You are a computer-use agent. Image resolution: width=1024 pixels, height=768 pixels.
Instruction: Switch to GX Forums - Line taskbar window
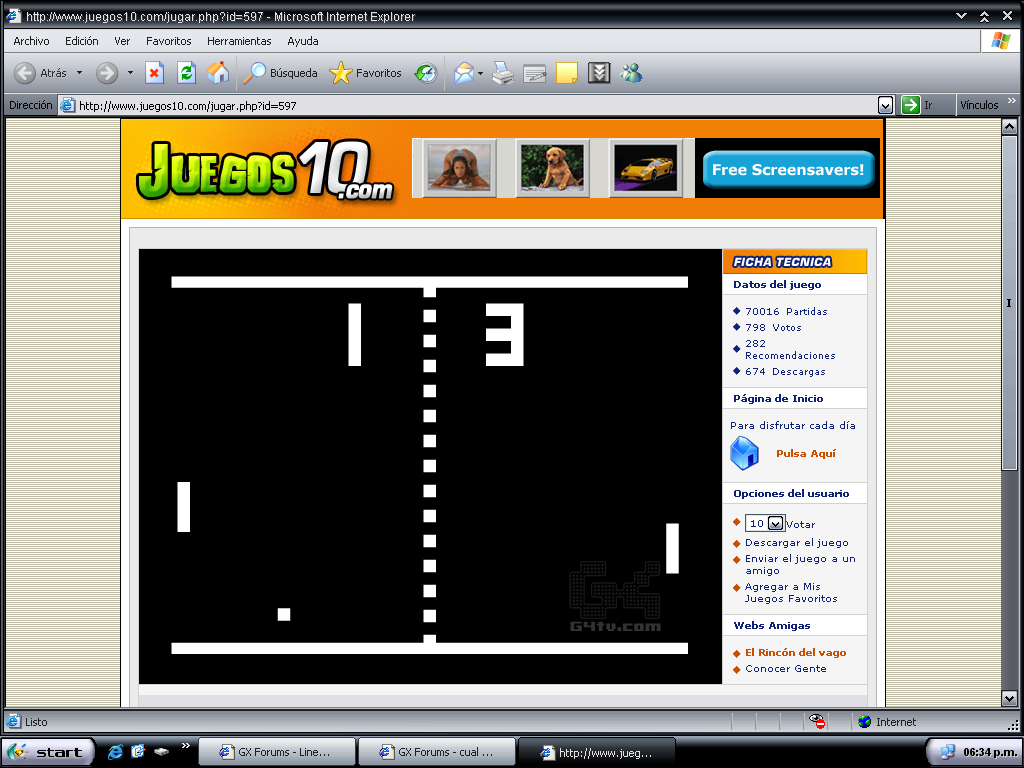(276, 752)
